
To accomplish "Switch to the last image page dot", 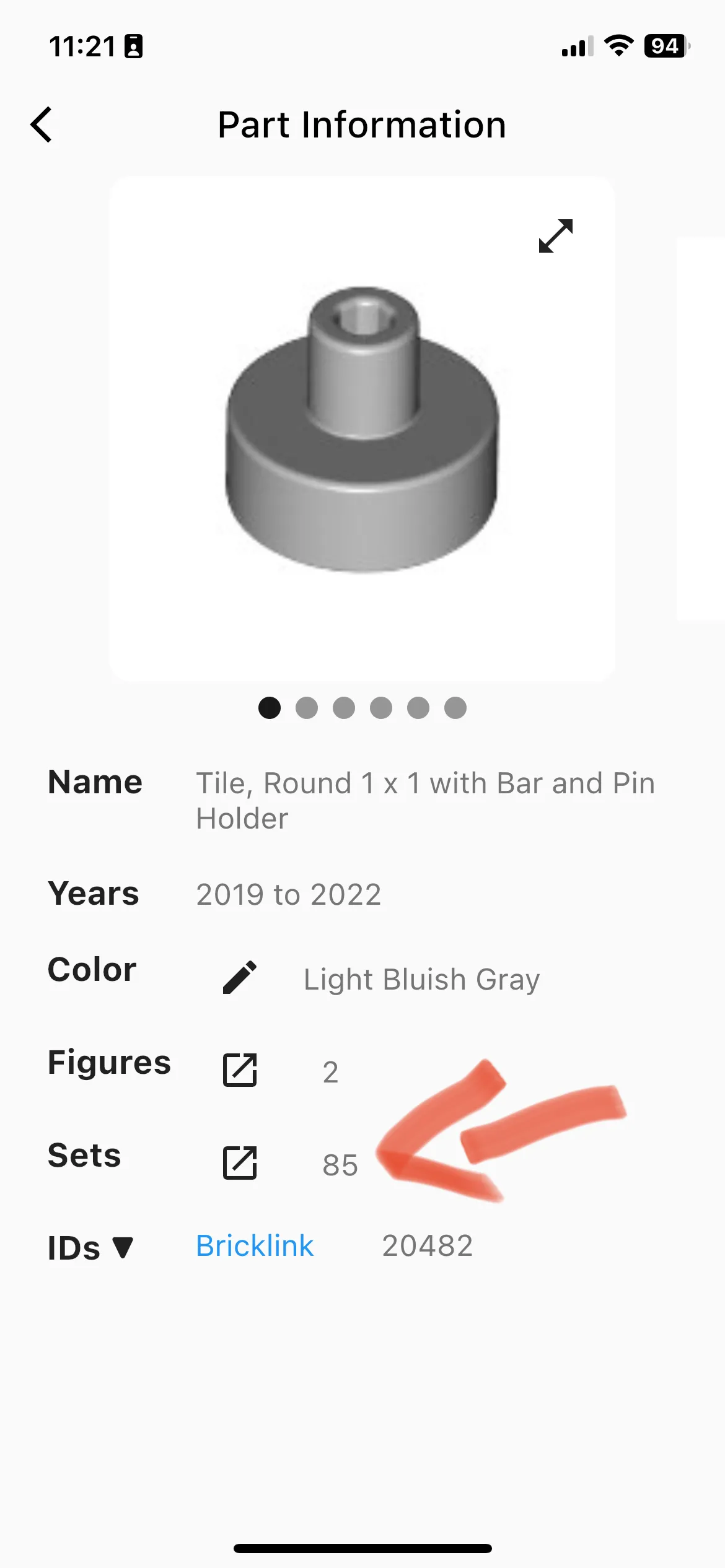I will 455,708.
